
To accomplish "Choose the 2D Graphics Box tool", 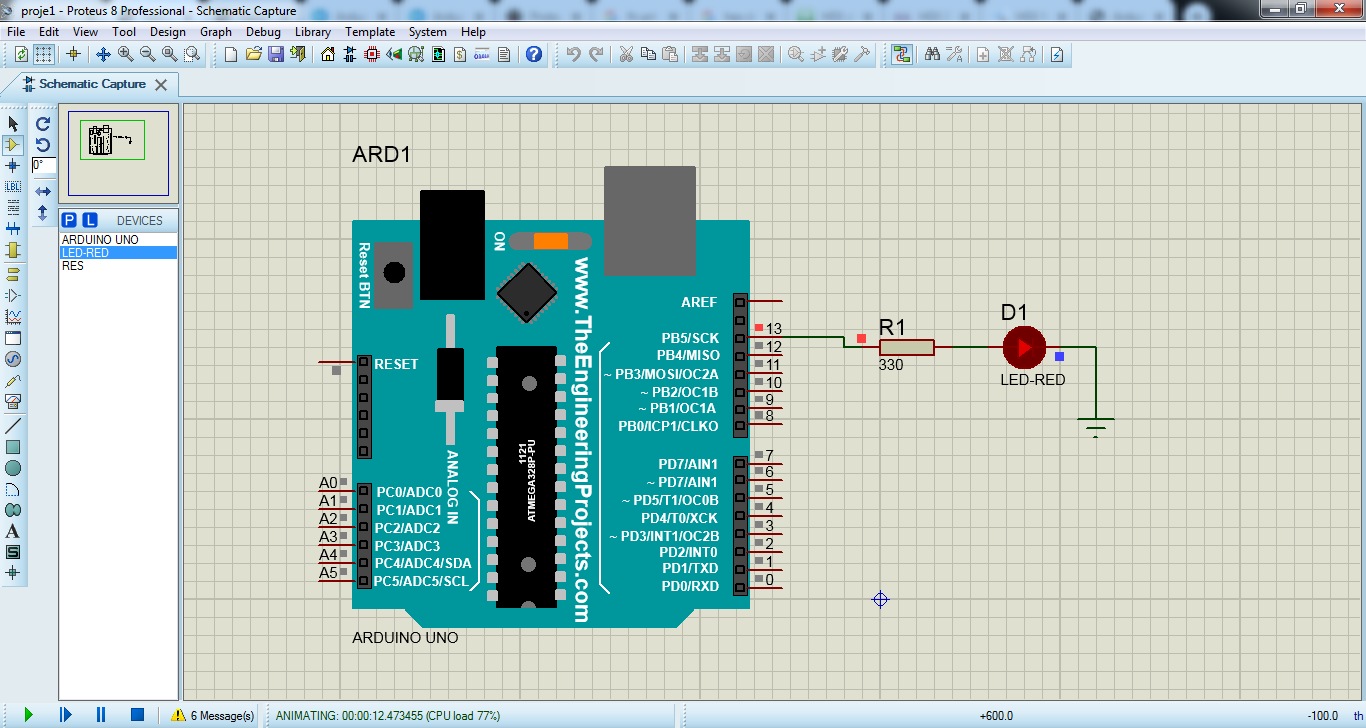I will pyautogui.click(x=13, y=447).
